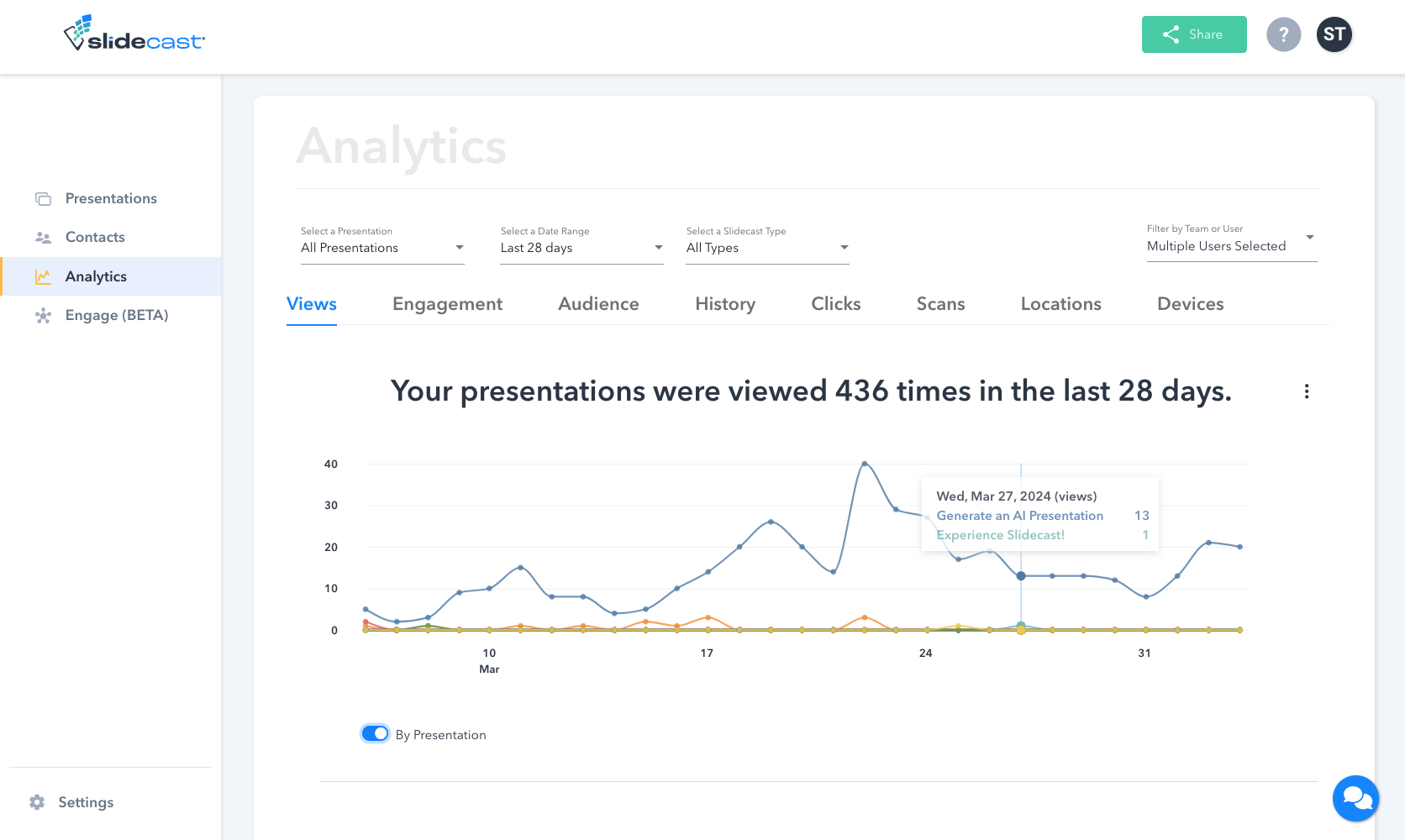The width and height of the screenshot is (1405, 840).
Task: Open the Filter by Team or User dropdown
Action: 1231,245
